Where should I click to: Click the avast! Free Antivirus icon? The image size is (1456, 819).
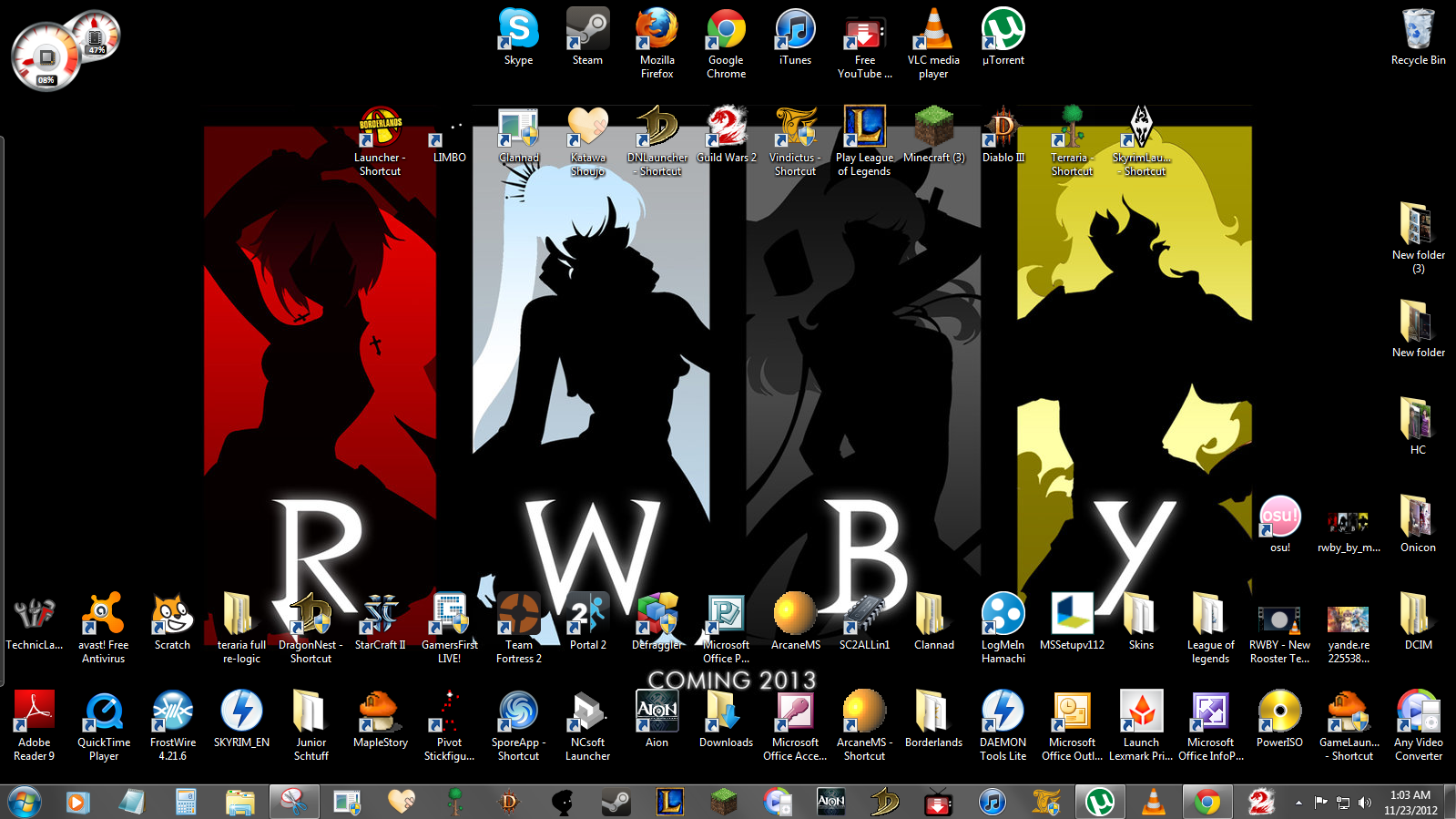[x=103, y=629]
